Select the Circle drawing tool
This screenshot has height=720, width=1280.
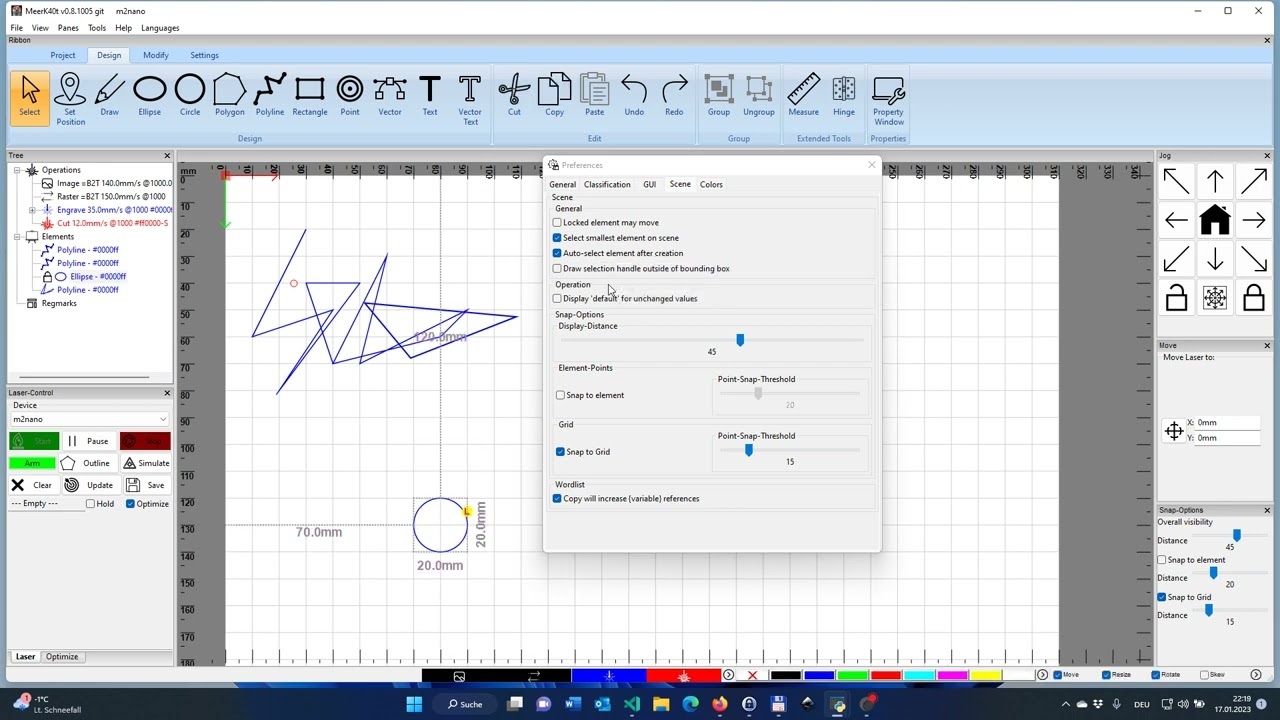189,97
